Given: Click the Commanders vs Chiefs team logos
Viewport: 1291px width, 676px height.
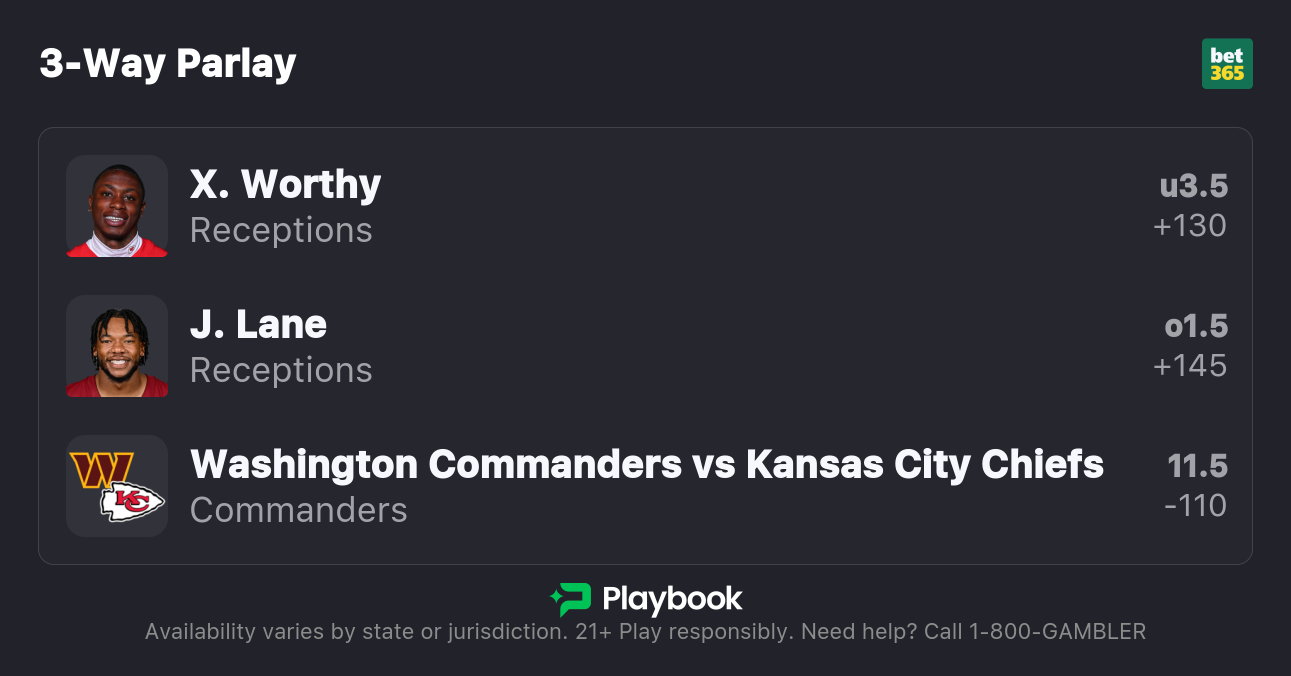Looking at the screenshot, I should [x=117, y=486].
